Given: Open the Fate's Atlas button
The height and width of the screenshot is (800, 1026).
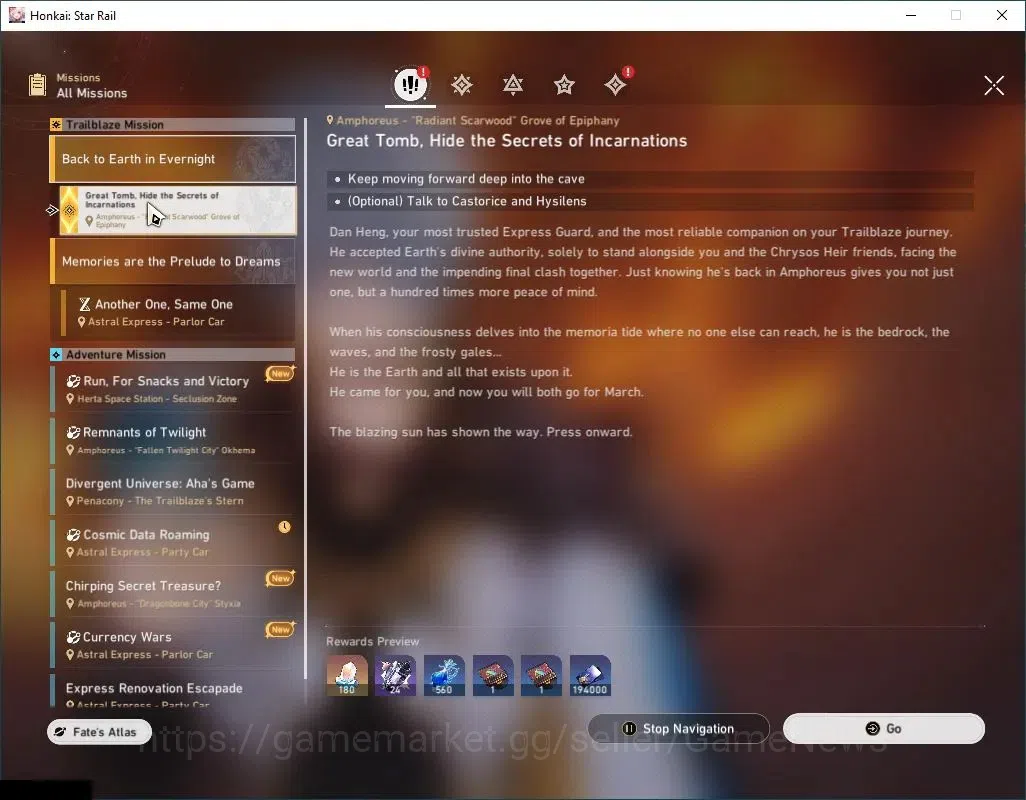Looking at the screenshot, I should [99, 732].
